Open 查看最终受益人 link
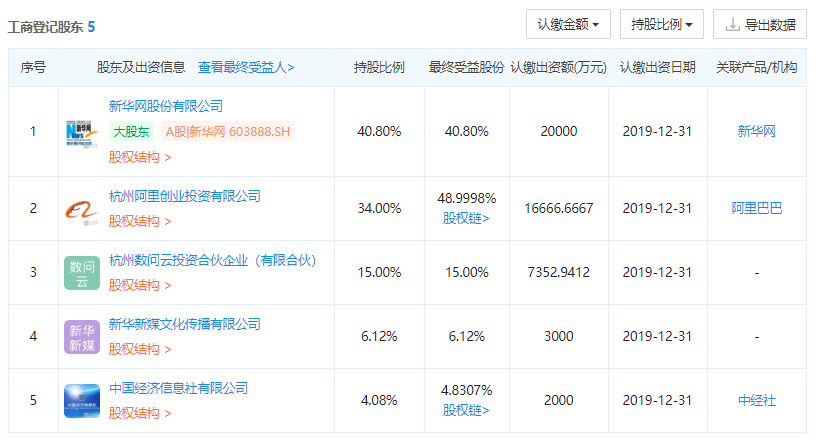 tap(246, 67)
